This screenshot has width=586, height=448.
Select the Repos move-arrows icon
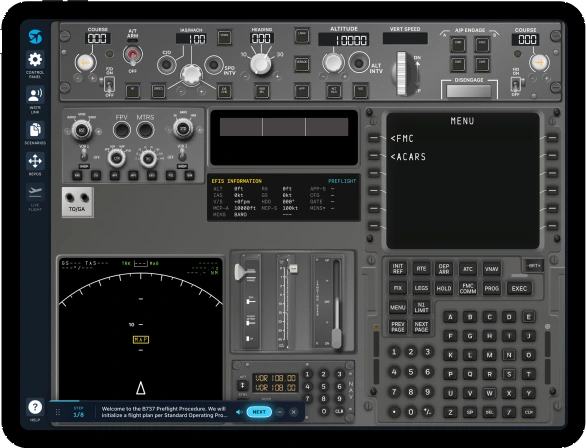click(x=35, y=161)
